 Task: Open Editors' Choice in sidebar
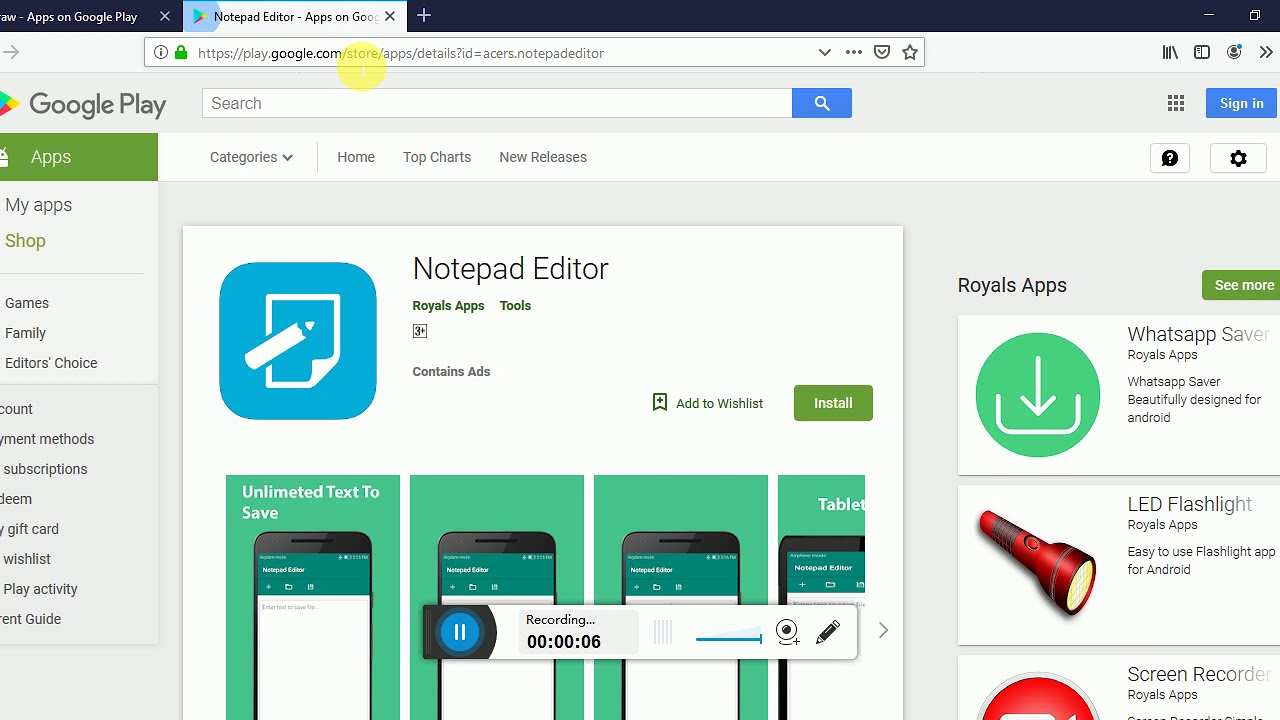pos(51,363)
